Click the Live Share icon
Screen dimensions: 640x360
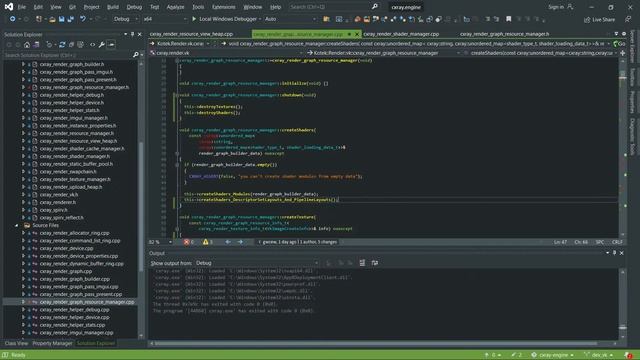pos(599,20)
